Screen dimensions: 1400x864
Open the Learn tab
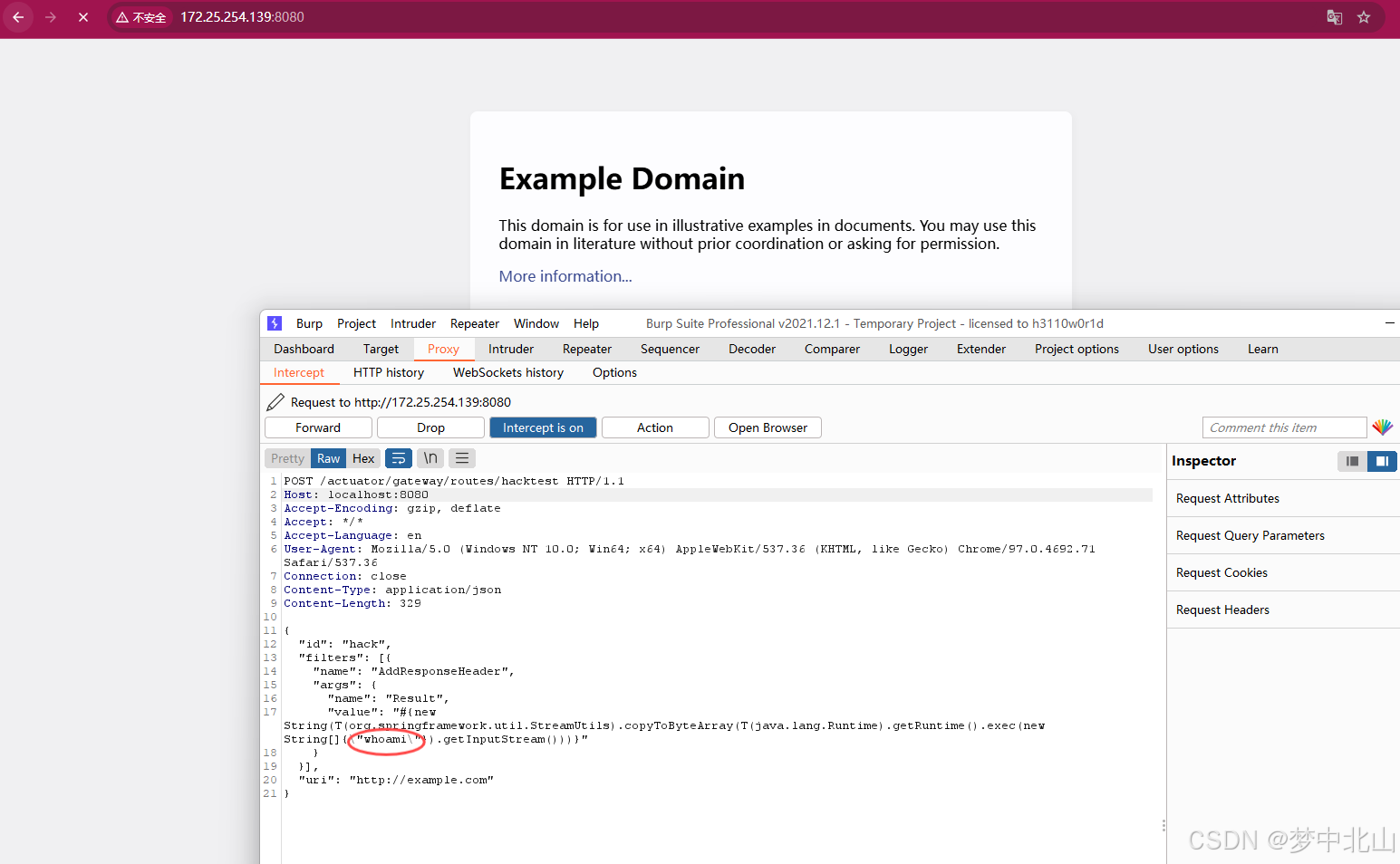pos(1263,349)
